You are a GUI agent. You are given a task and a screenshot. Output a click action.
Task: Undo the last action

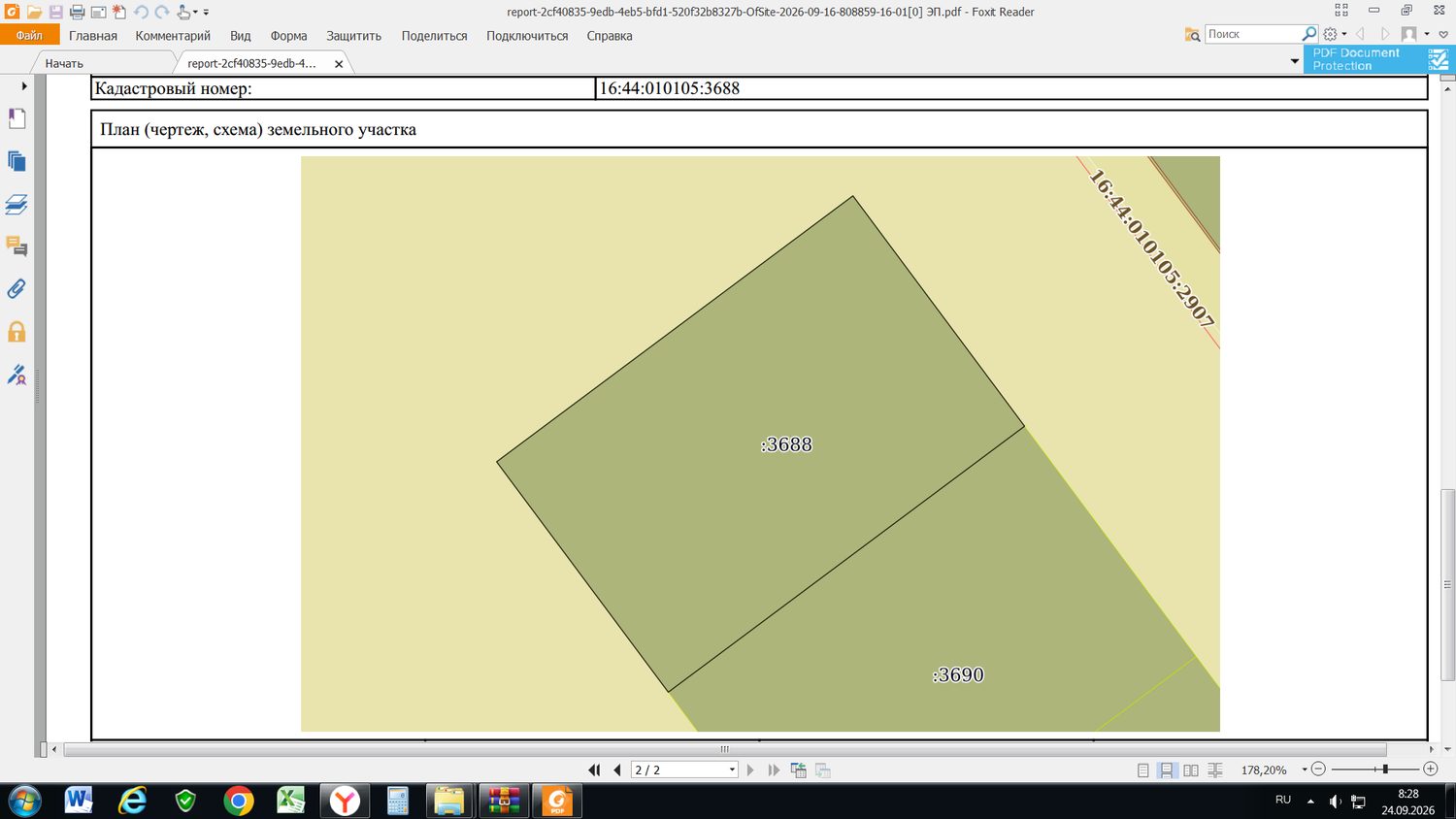pos(141,13)
